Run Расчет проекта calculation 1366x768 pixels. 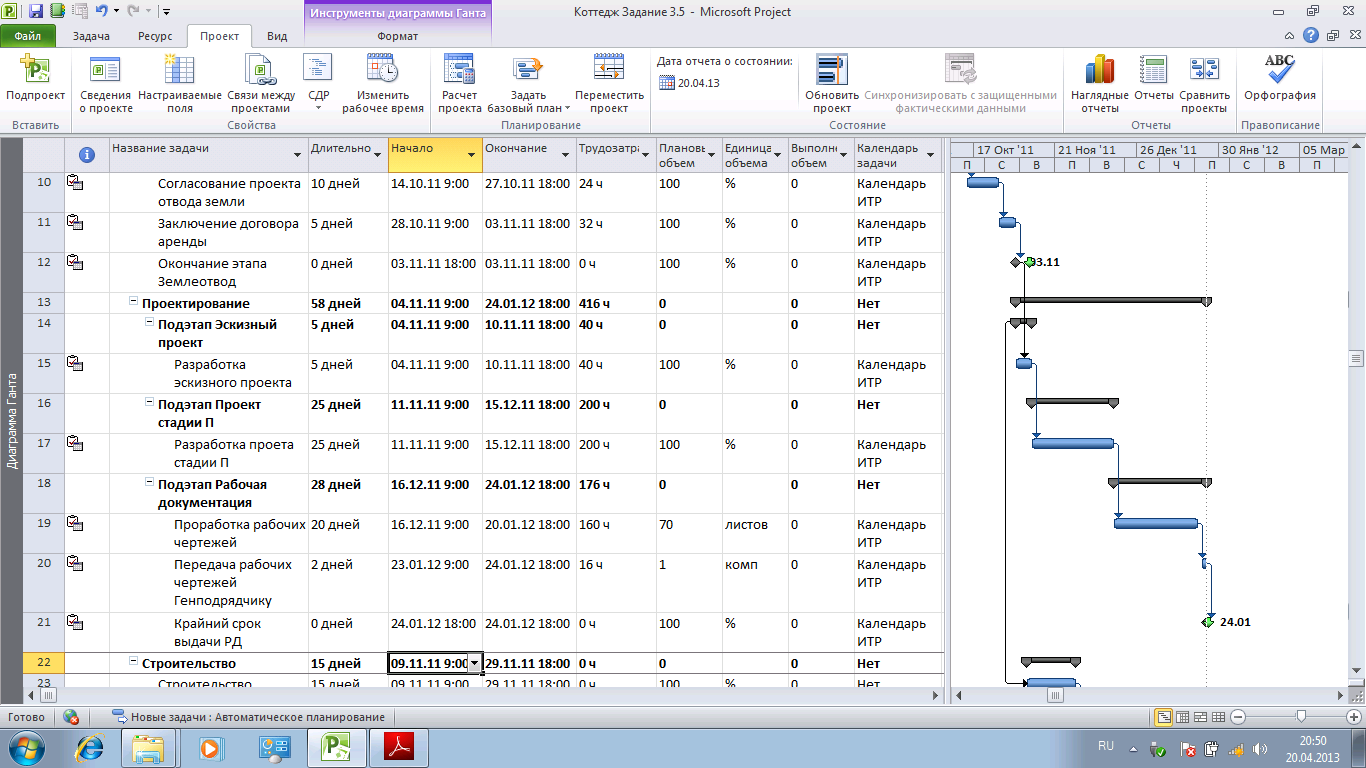[460, 84]
